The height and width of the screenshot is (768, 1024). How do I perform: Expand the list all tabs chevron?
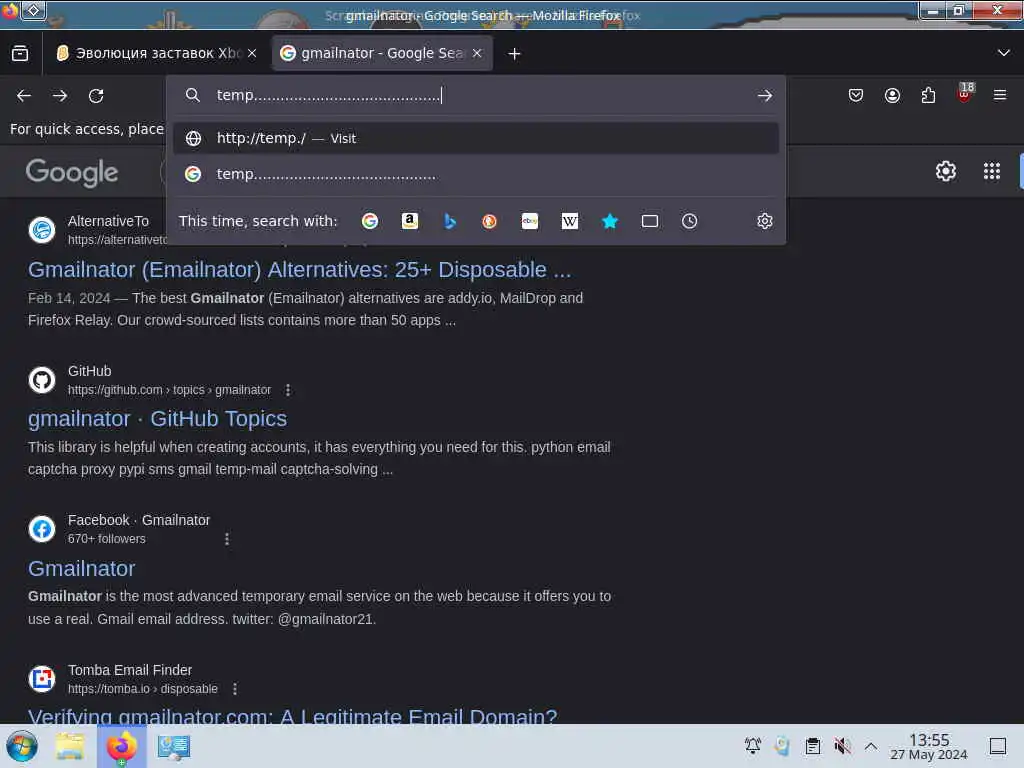(1004, 53)
